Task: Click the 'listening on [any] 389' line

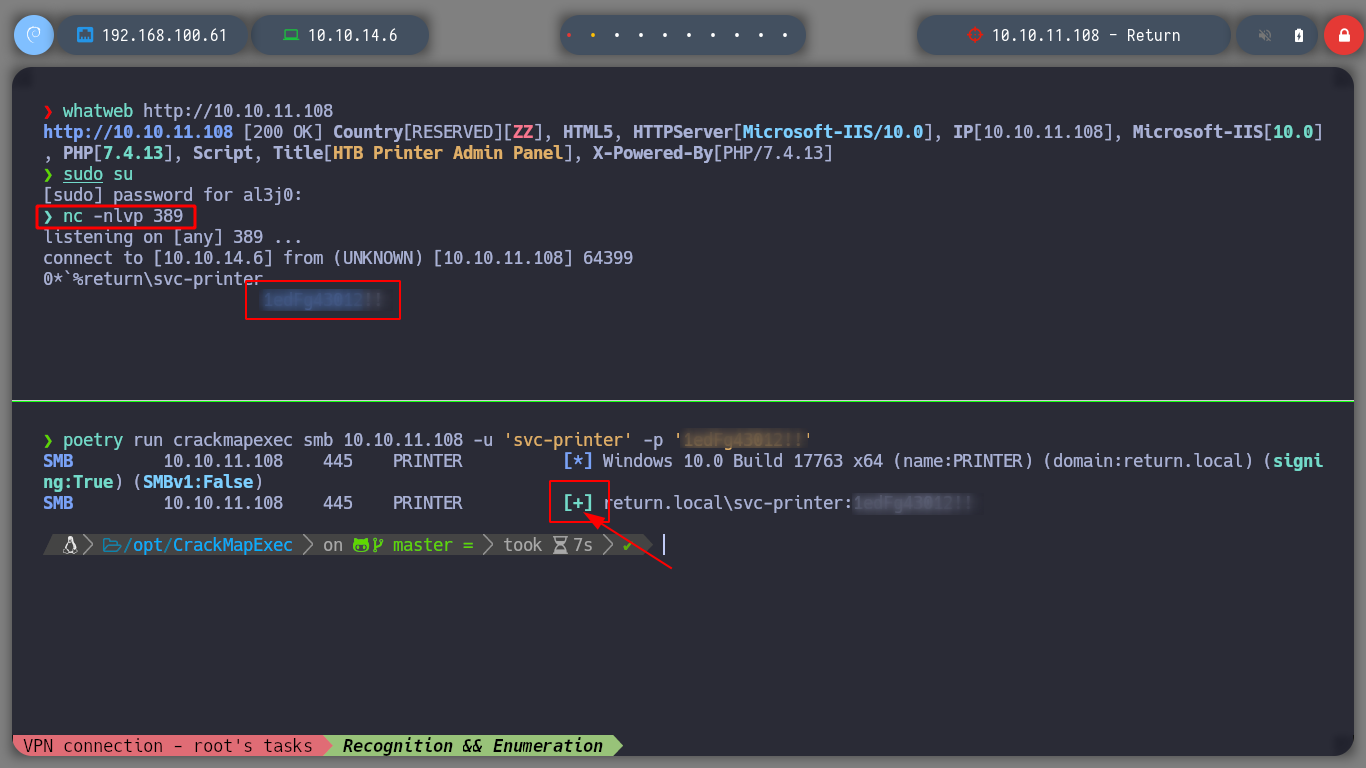Action: 173,237
